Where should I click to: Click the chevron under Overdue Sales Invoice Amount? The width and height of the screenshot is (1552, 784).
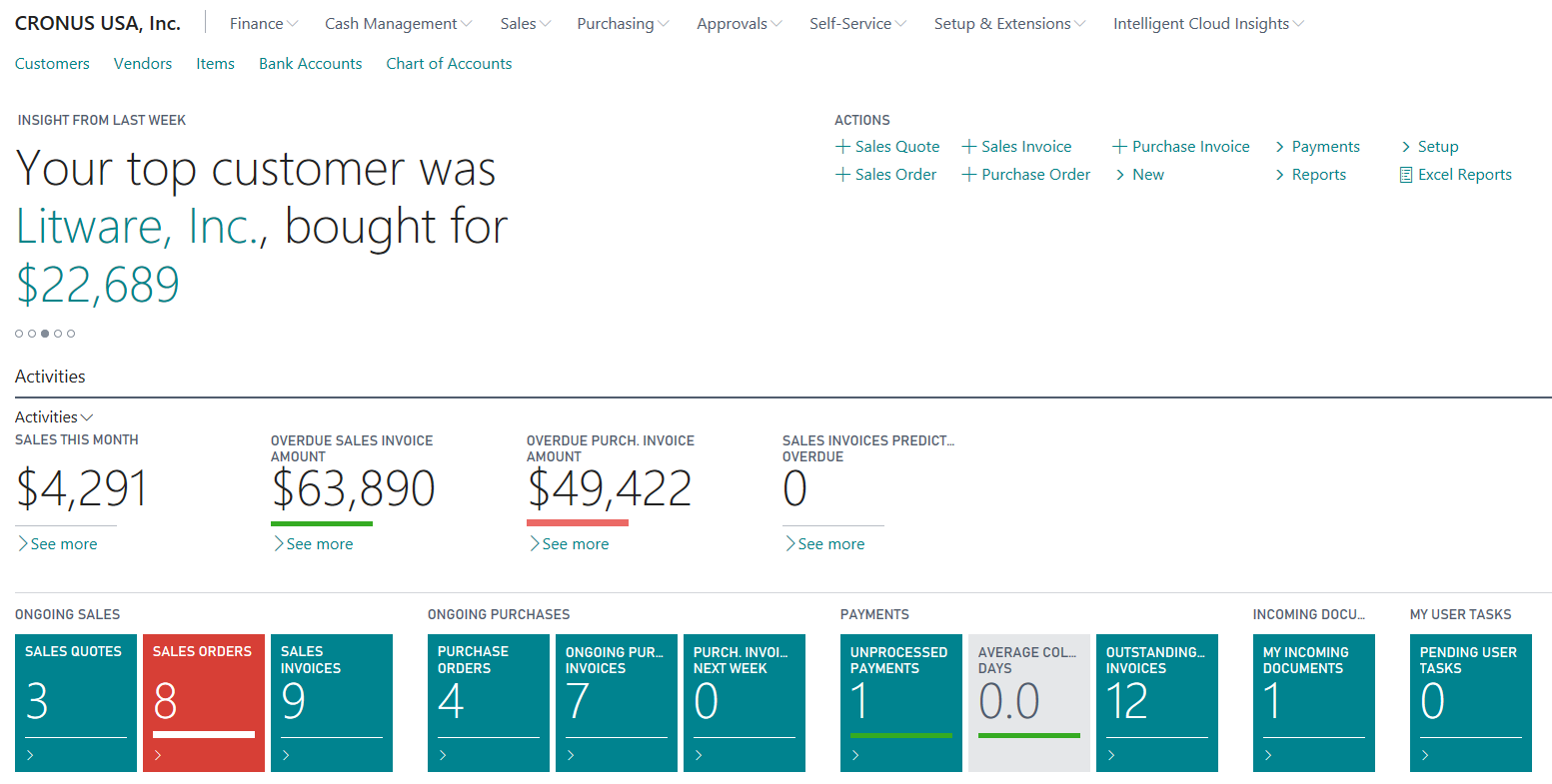pos(279,544)
